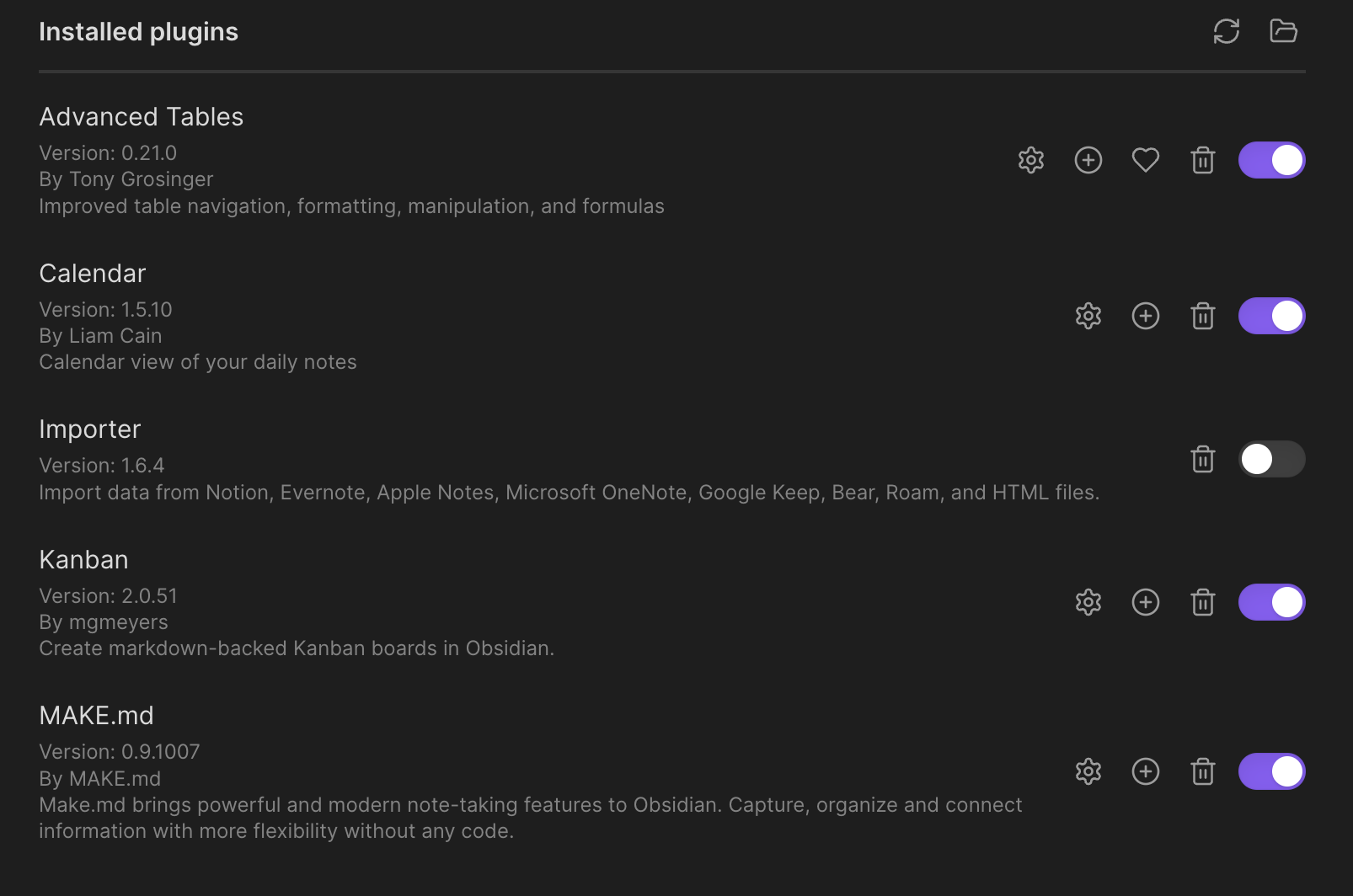Viewport: 1353px width, 896px height.
Task: Disable the Kanban plugin toggle
Action: click(1272, 602)
